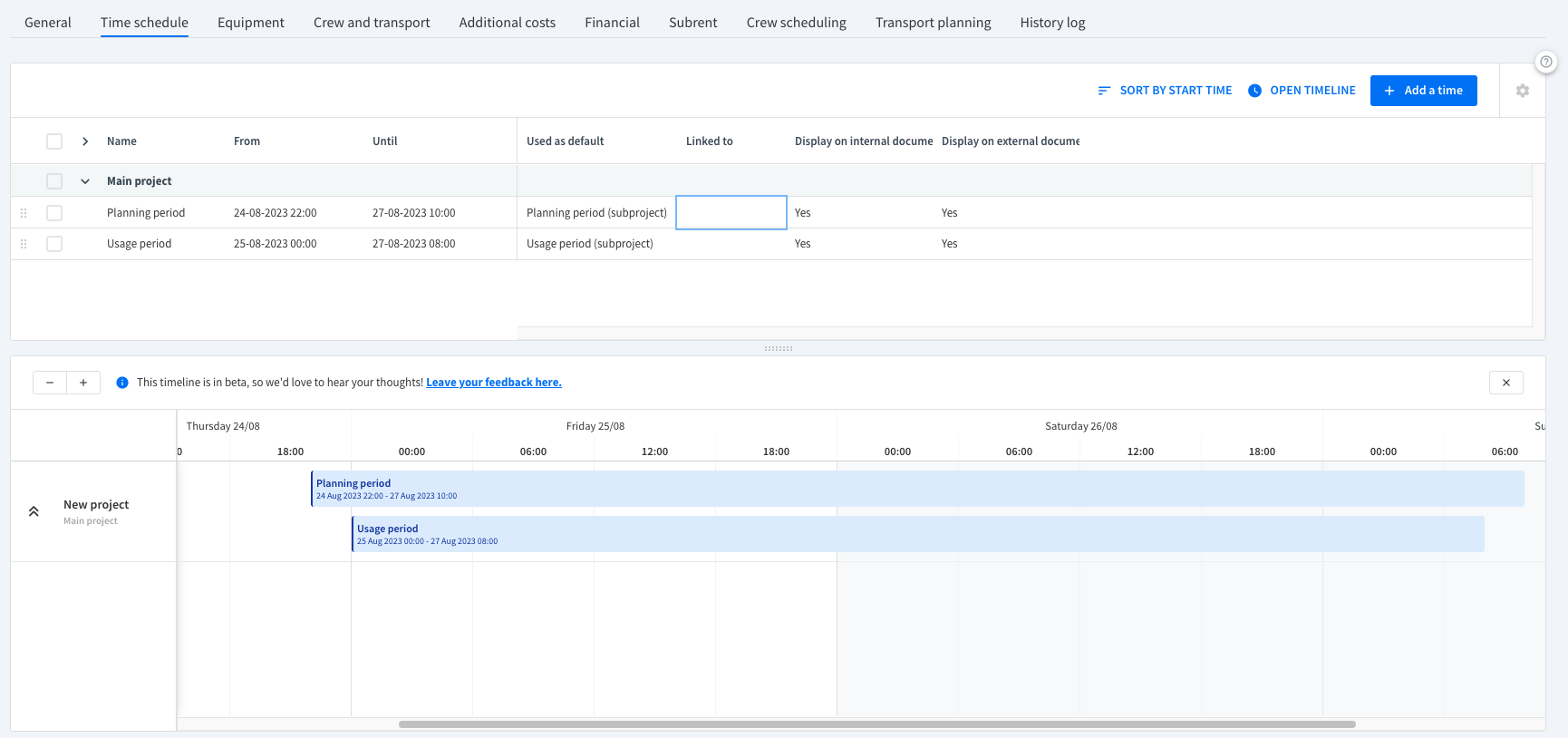Click Saturday 26/08 date header
The height and width of the screenshot is (738, 1568).
[x=1081, y=426]
